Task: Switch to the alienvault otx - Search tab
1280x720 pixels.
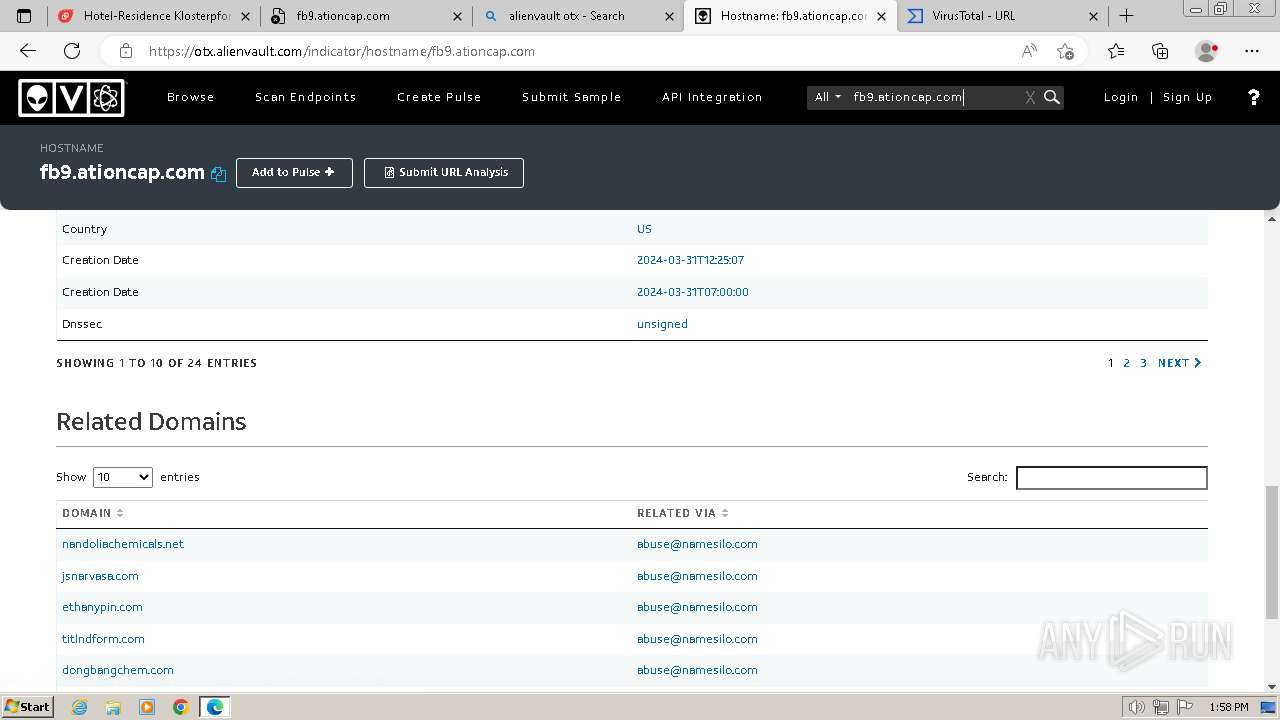Action: (x=577, y=16)
